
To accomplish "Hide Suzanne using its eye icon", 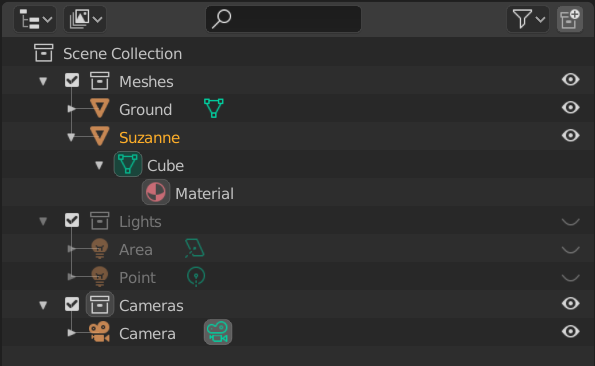I will point(570,135).
